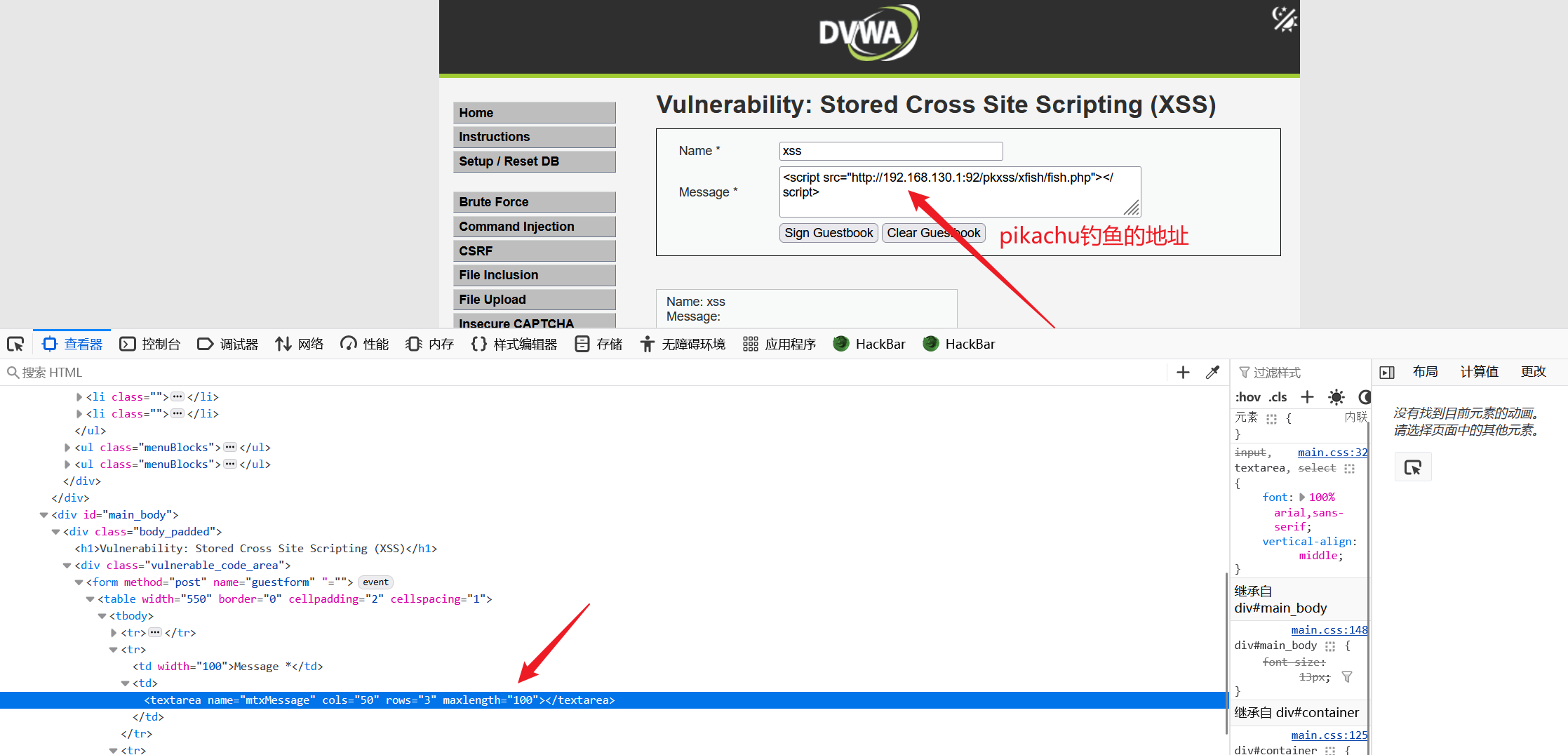This screenshot has height=755, width=1568.
Task: Open Setup / Reset DB page
Action: 535,161
